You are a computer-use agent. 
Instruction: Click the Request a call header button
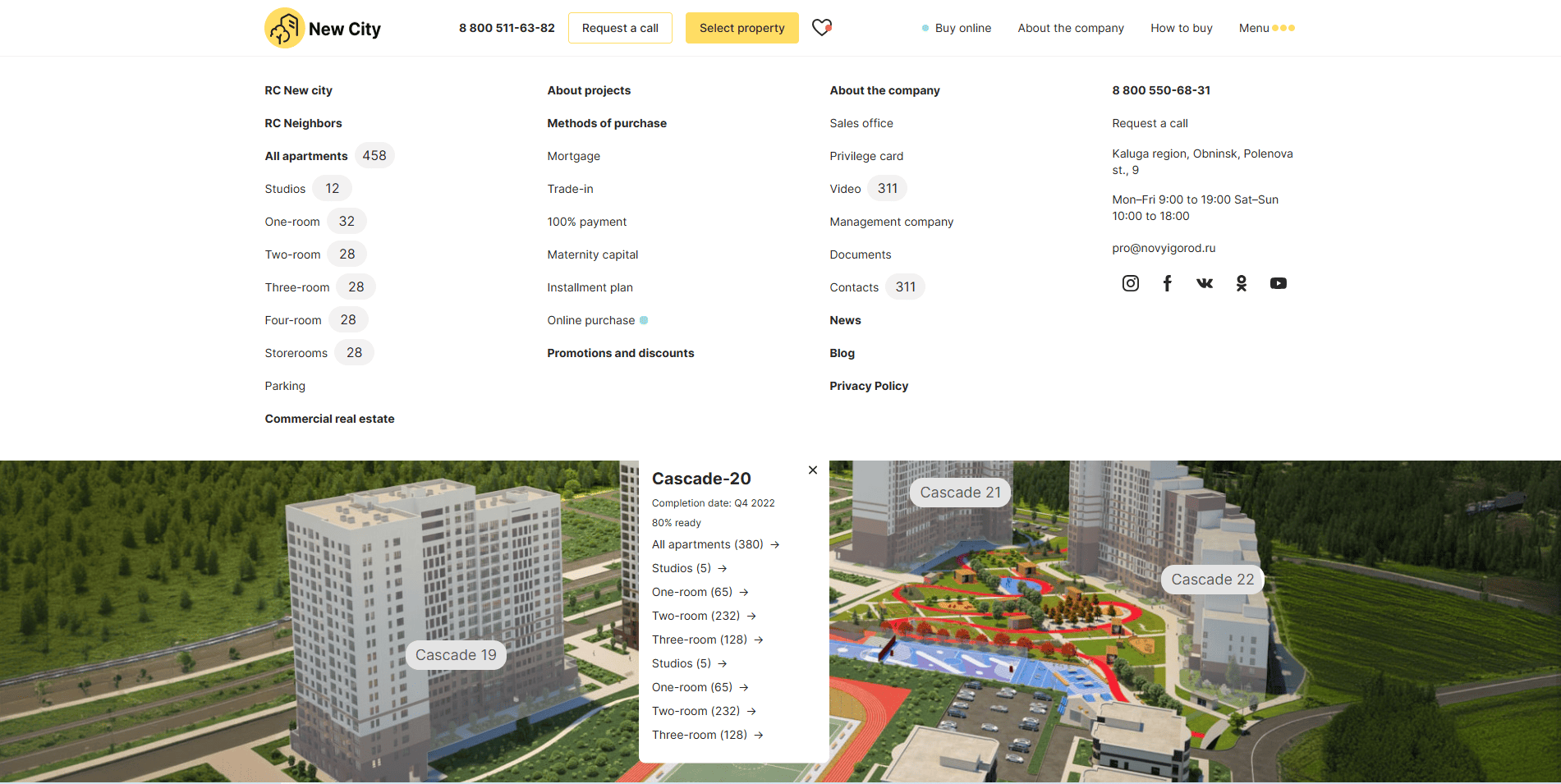pos(620,28)
